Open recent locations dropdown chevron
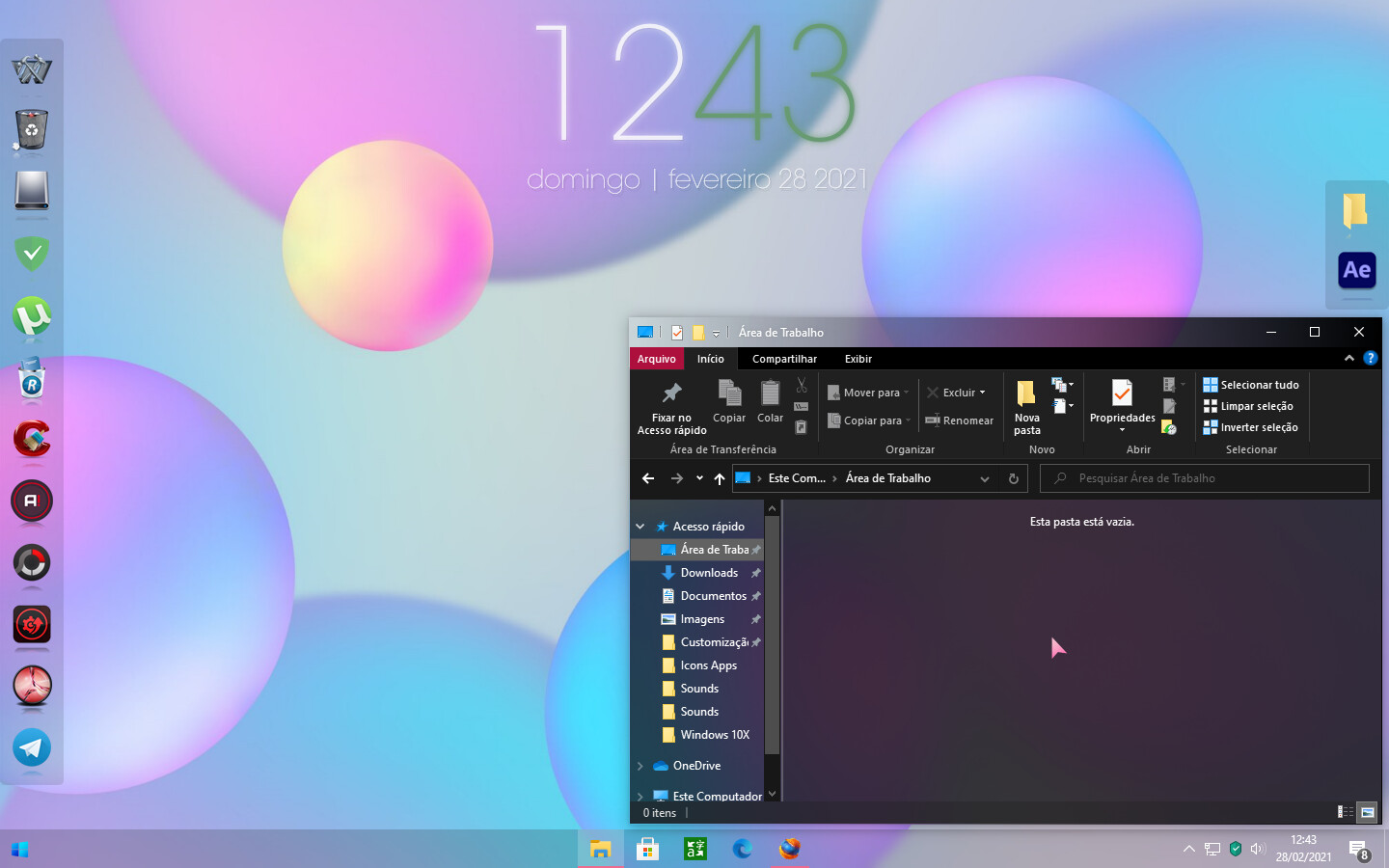This screenshot has height=868, width=1389. [699, 478]
